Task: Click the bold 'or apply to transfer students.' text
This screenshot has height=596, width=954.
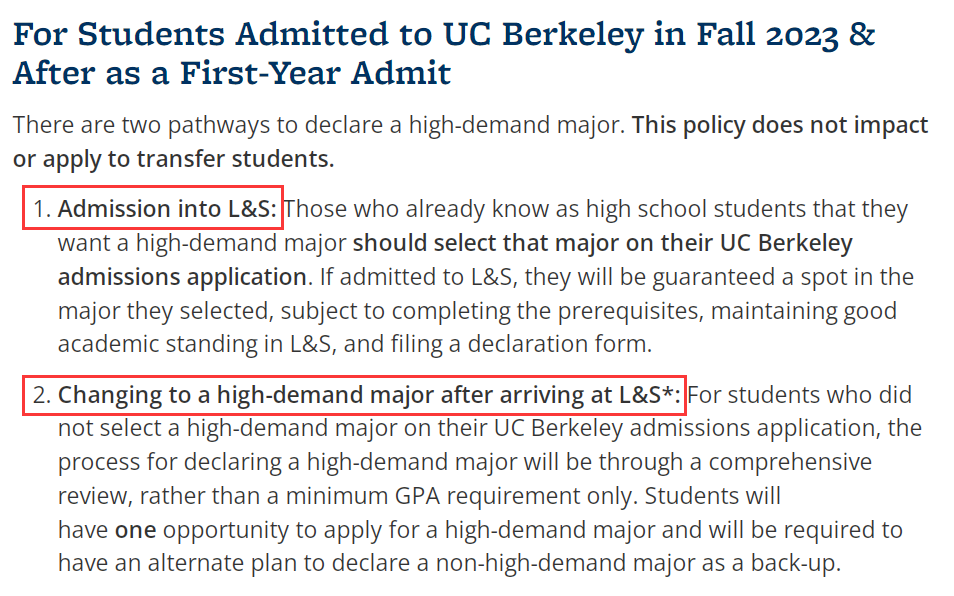Action: (x=173, y=159)
